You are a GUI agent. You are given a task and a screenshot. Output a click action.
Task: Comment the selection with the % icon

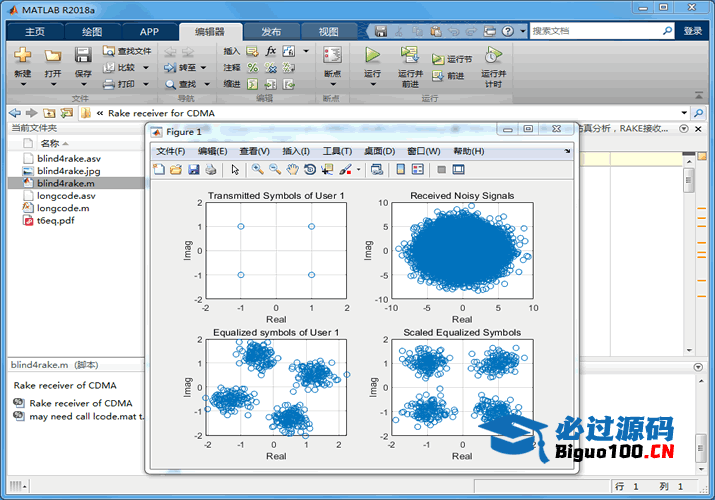253,67
